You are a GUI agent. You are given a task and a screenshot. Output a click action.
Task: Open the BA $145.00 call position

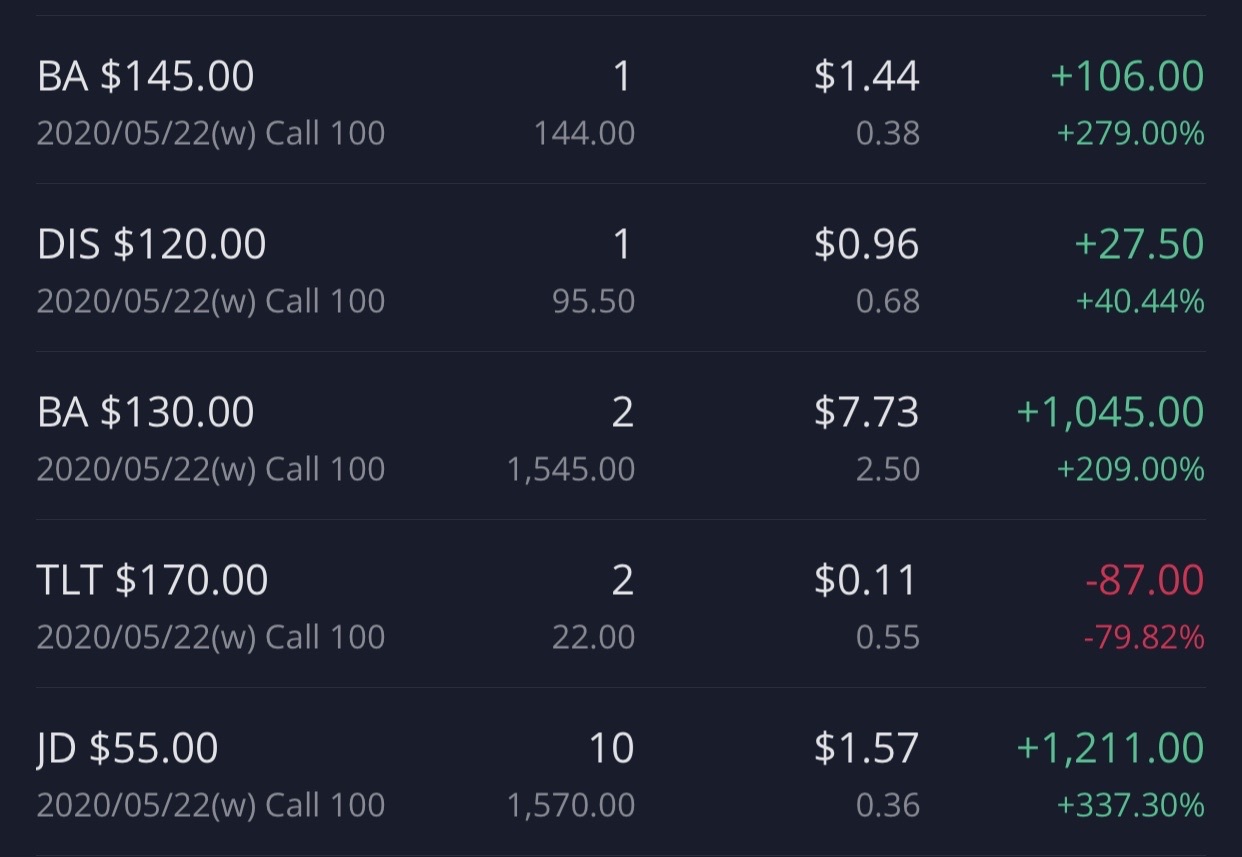pyautogui.click(x=620, y=100)
